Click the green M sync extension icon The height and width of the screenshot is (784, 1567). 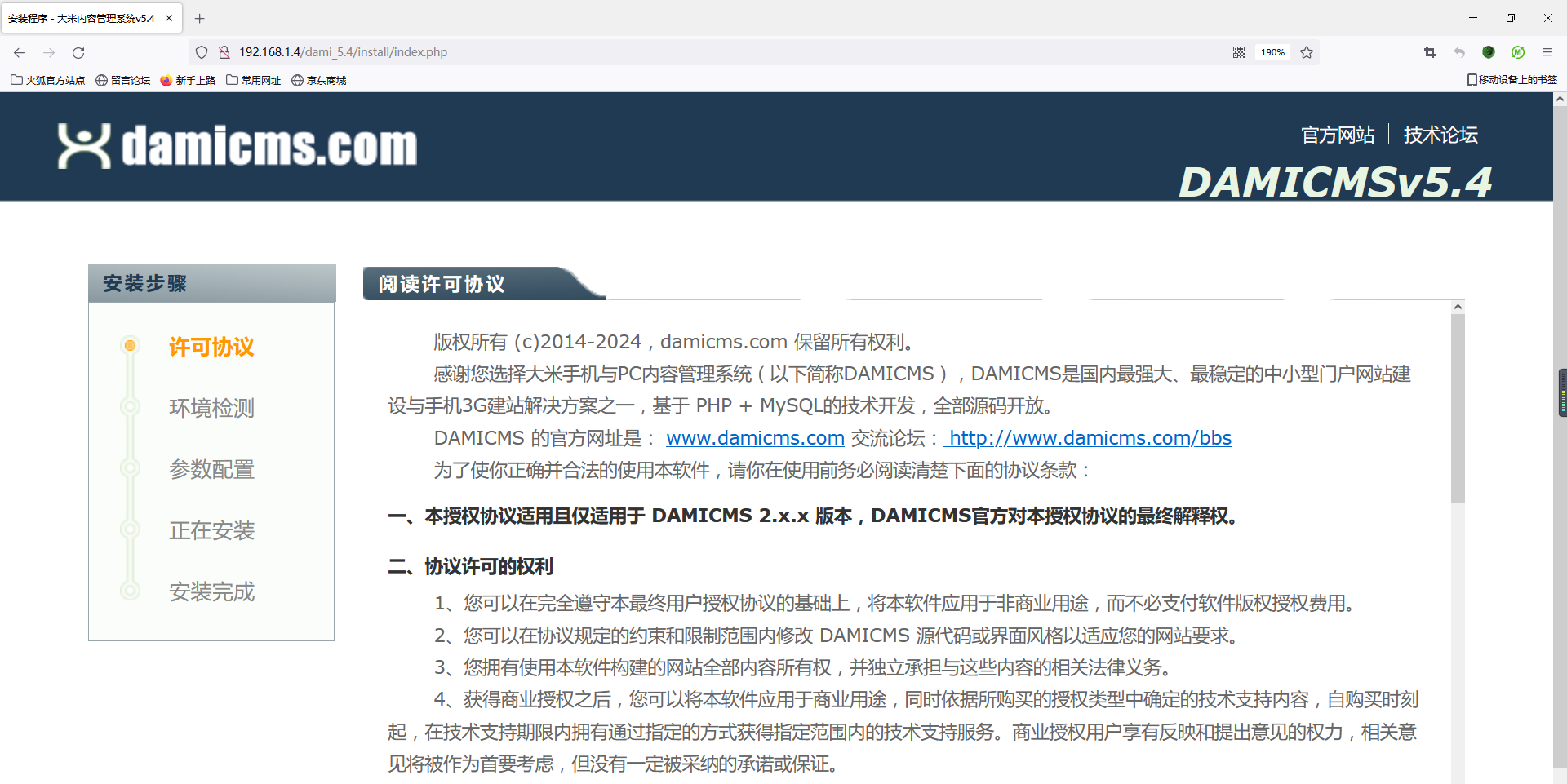[x=1518, y=51]
